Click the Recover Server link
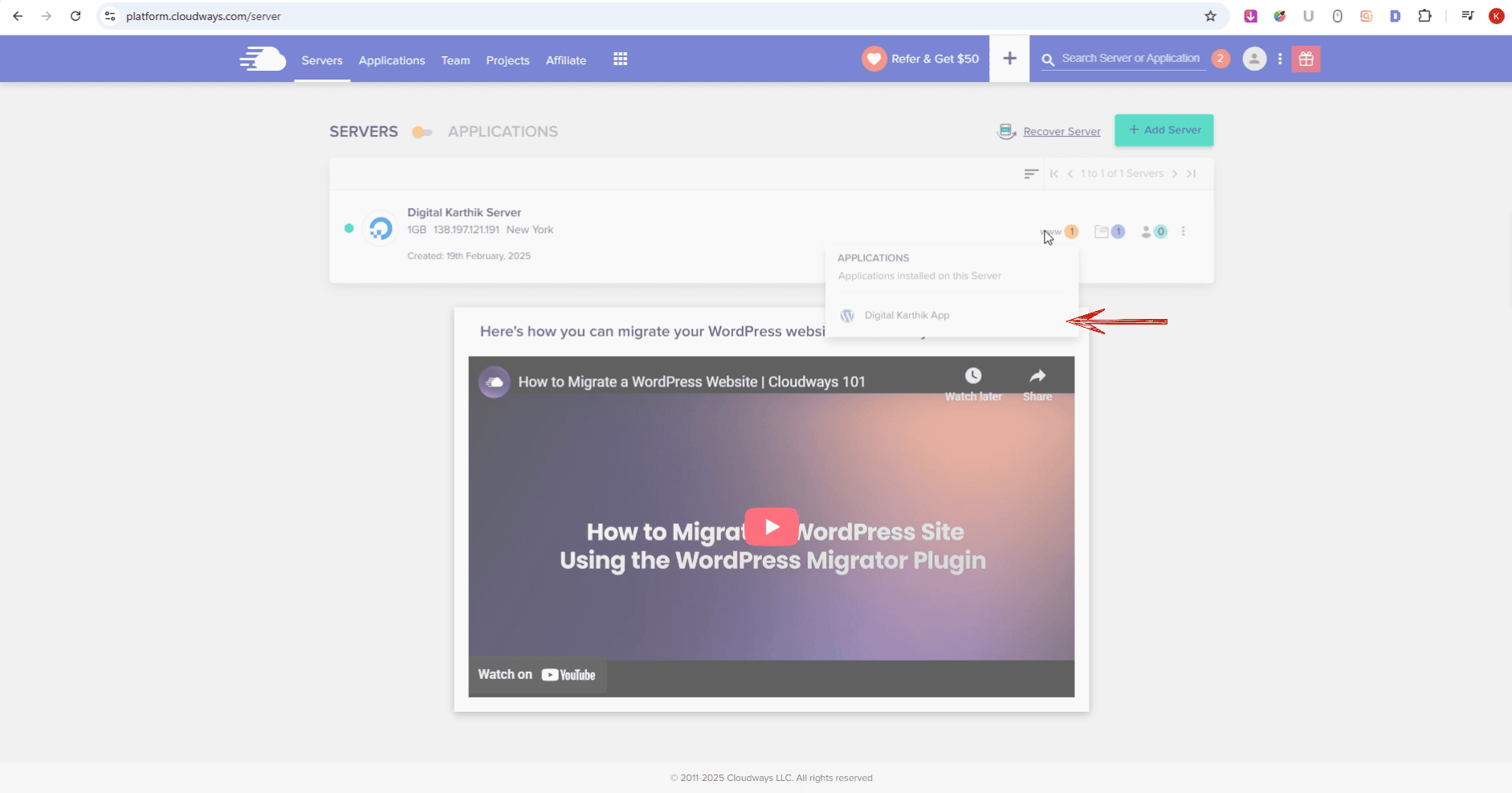 [x=1062, y=132]
